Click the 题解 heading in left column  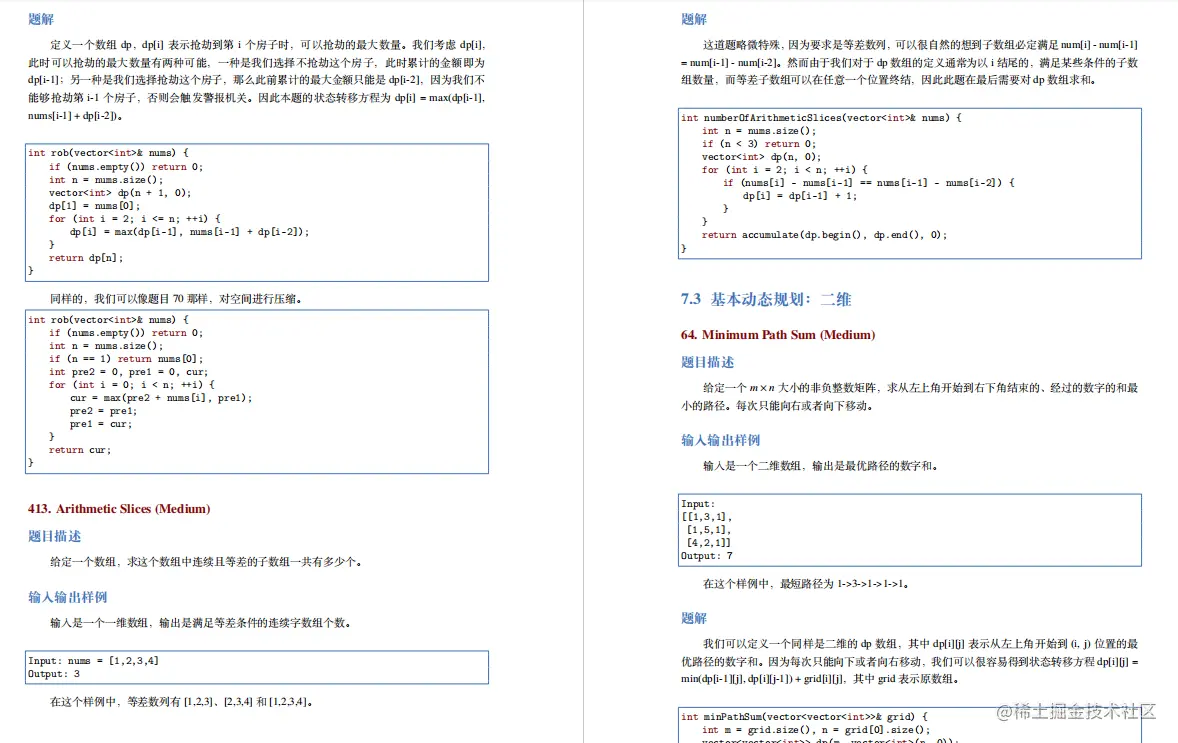coord(38,18)
